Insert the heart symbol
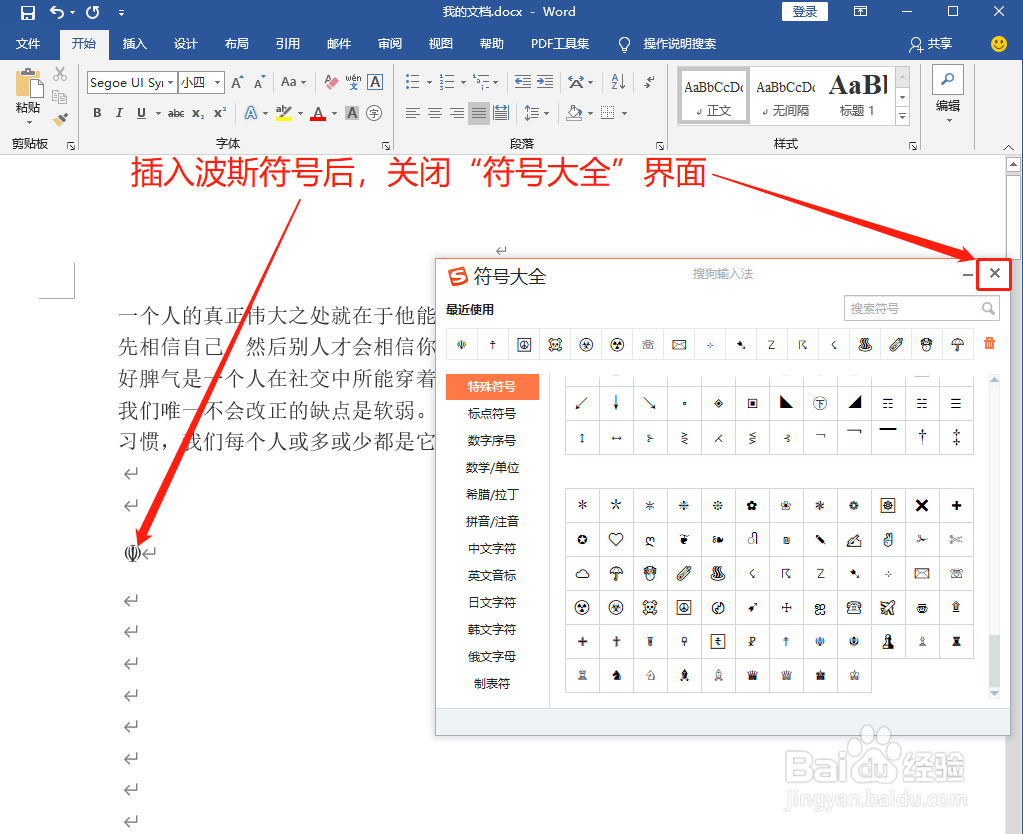Viewport: 1023px width, 834px height. pos(616,539)
